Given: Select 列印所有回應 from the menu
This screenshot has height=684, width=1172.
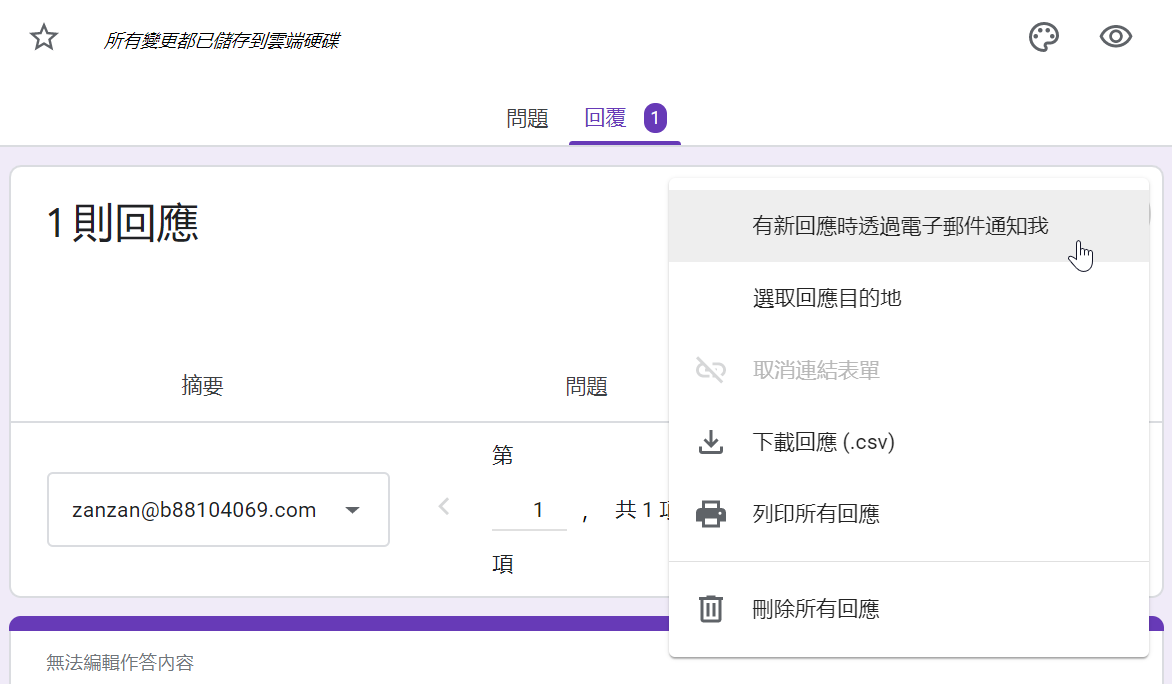Looking at the screenshot, I should (909, 514).
